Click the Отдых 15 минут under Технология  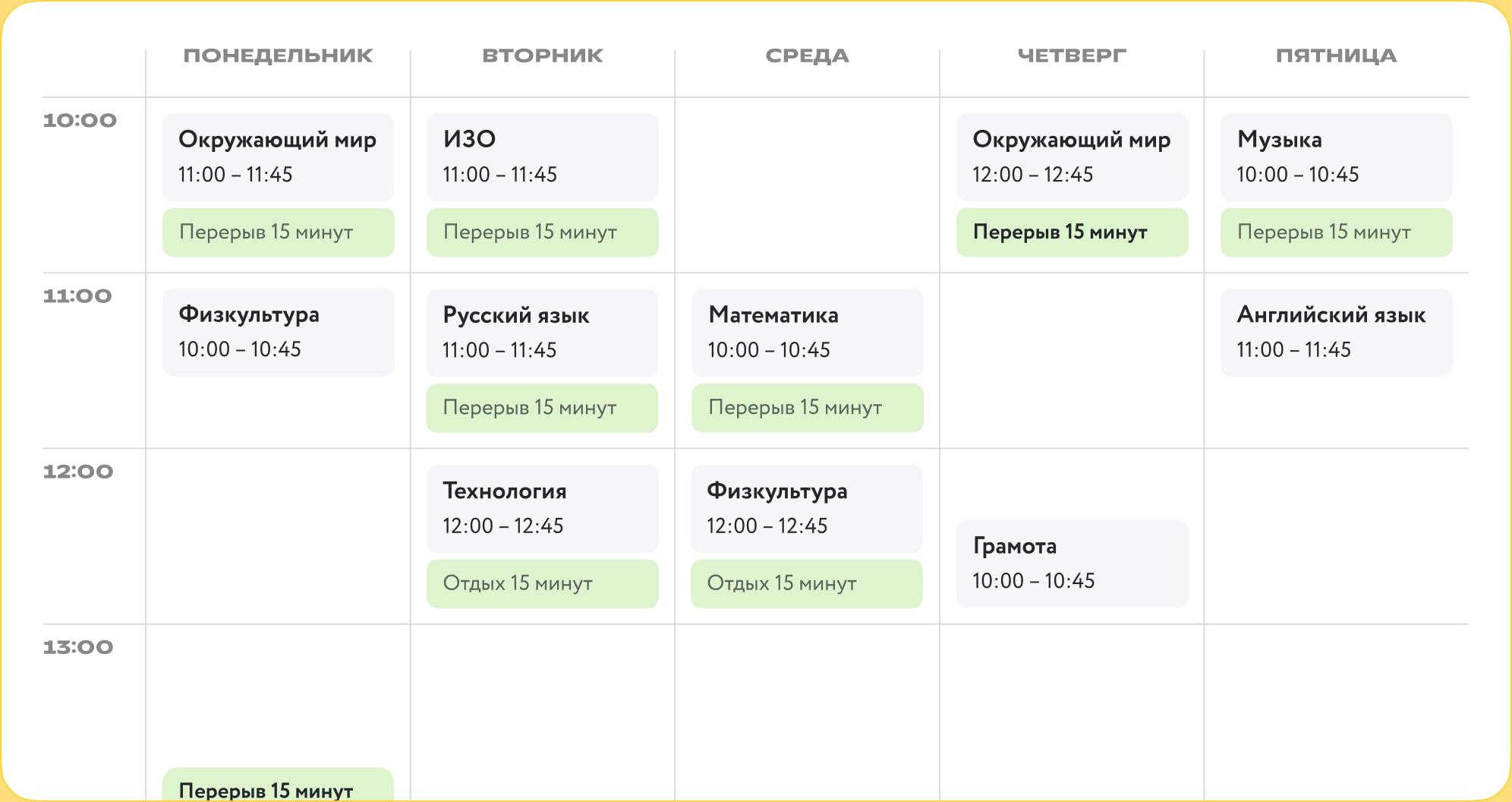543,583
